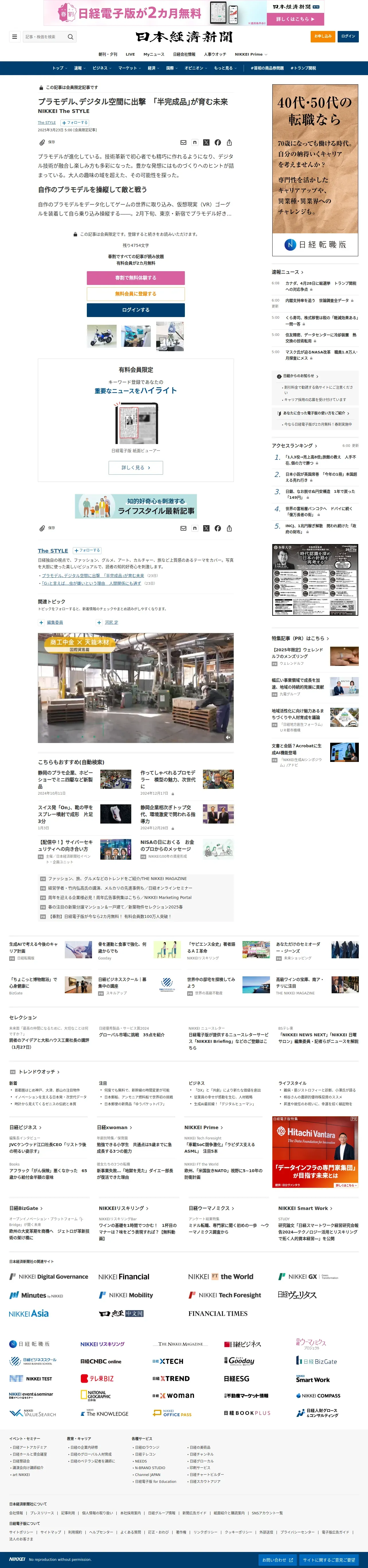
Task: Click the orange お申し込み button
Action: [x=322, y=36]
